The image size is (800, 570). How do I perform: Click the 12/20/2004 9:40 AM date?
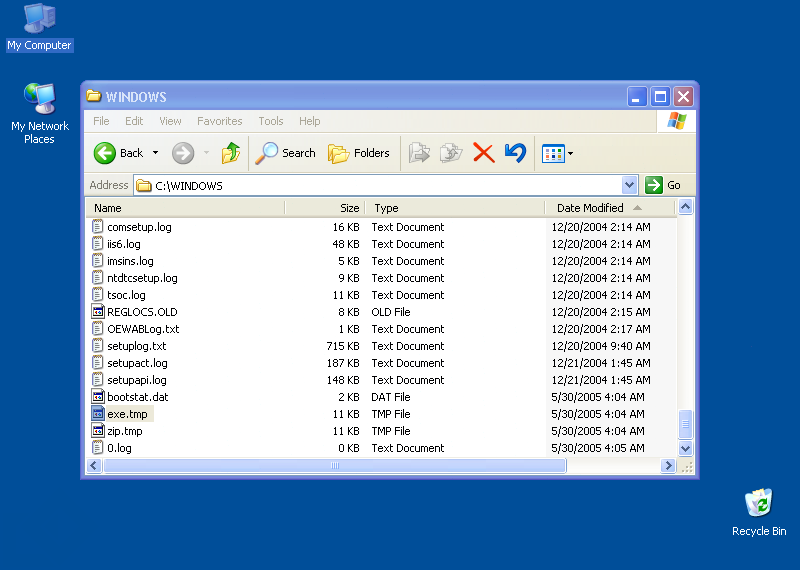(601, 346)
